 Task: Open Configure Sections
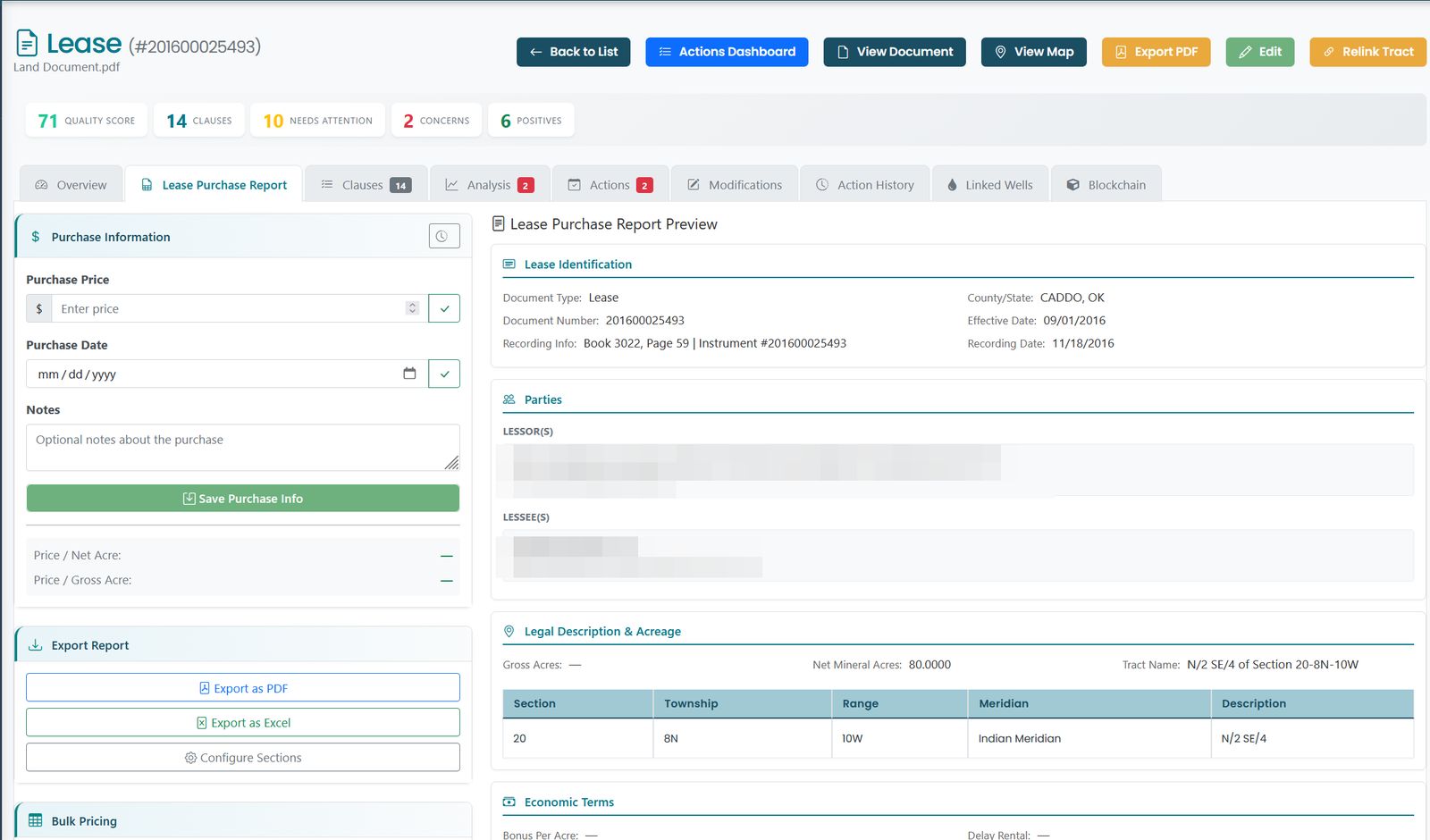click(x=243, y=757)
